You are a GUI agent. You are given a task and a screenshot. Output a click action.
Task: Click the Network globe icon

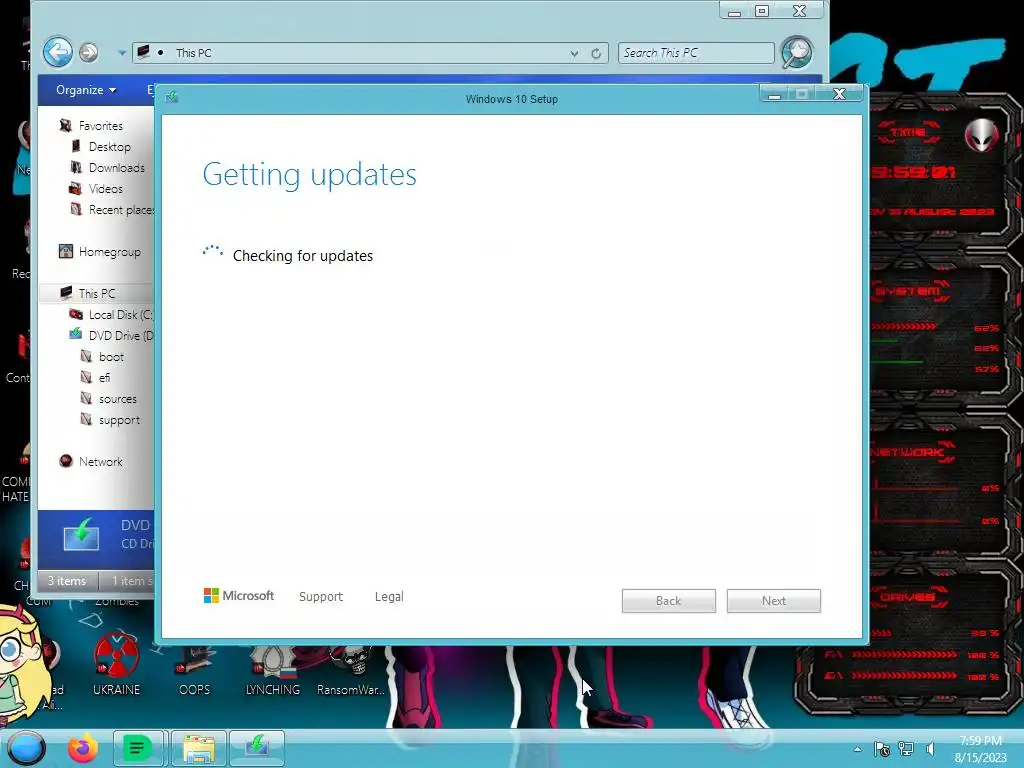66,461
